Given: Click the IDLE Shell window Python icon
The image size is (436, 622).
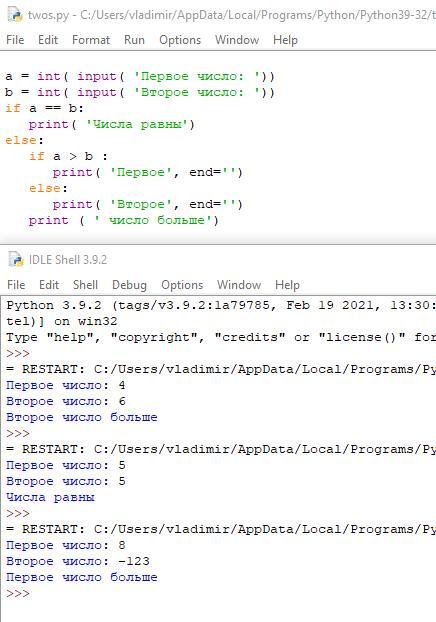Looking at the screenshot, I should (16, 259).
